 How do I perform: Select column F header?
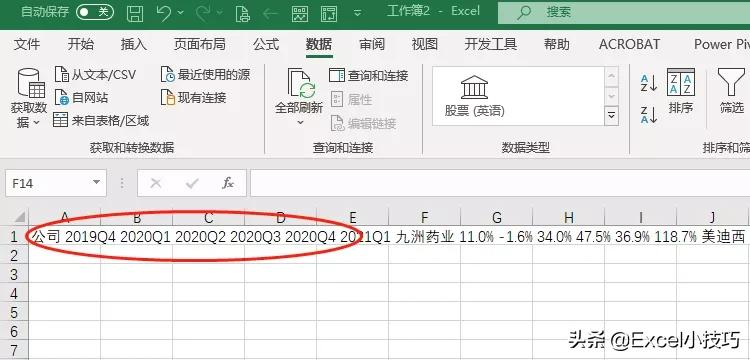pyautogui.click(x=424, y=218)
